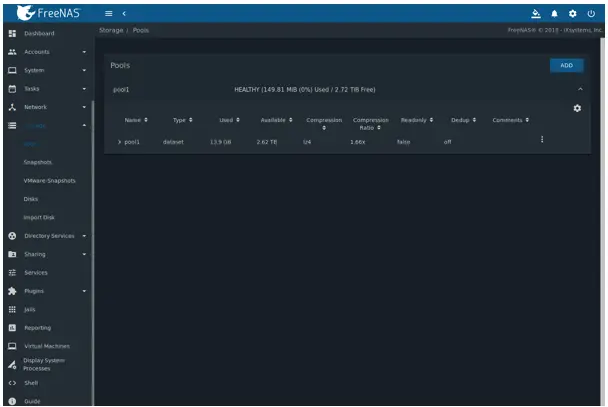The height and width of the screenshot is (407, 608).
Task: Click the 1.66x compression ratio value
Action: click(x=358, y=142)
